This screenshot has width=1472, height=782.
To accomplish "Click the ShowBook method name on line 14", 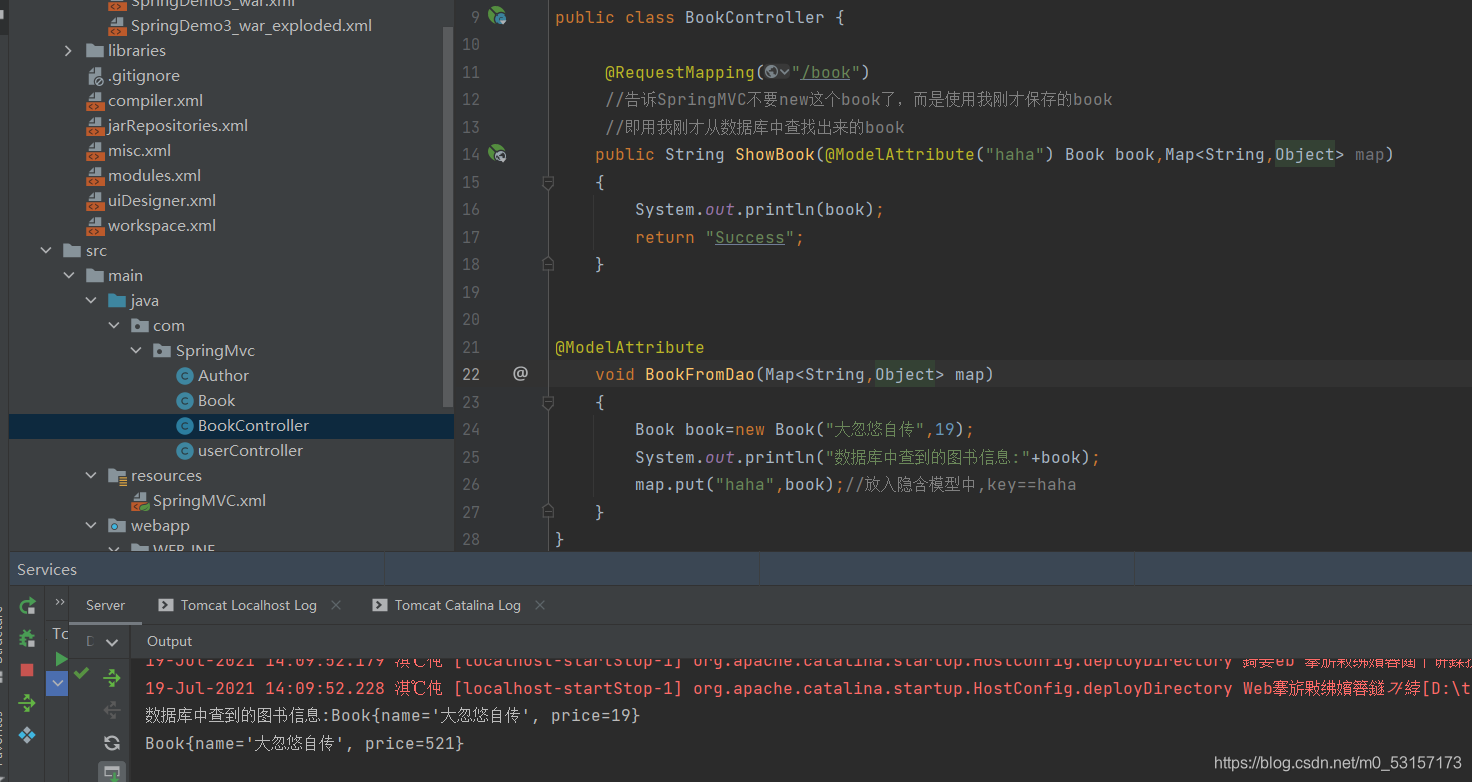I will [775, 154].
